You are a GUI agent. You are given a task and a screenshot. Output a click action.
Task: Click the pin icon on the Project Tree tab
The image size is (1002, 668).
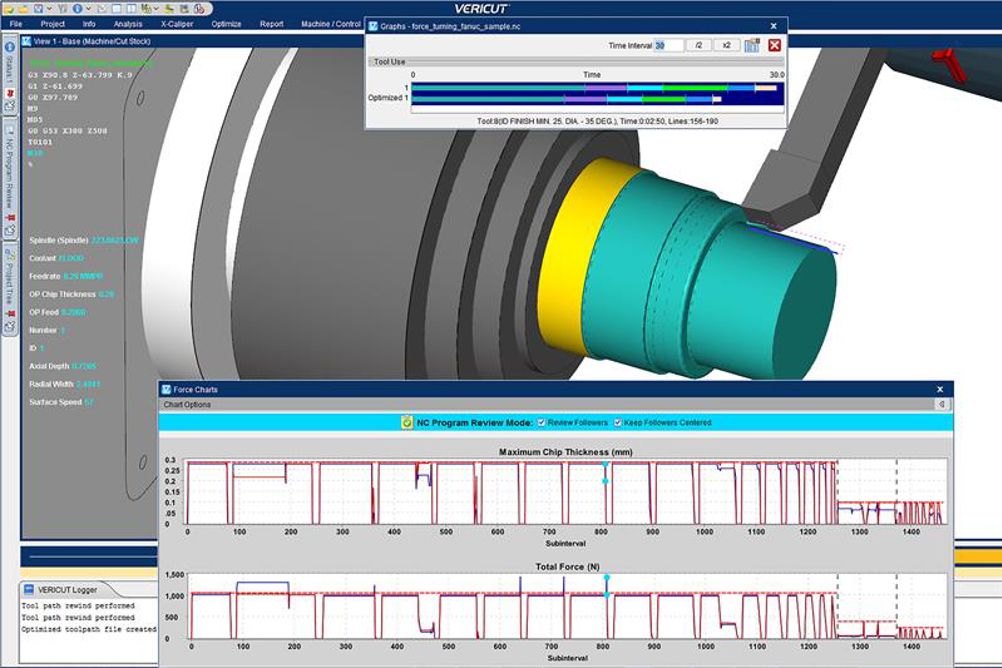[10, 313]
